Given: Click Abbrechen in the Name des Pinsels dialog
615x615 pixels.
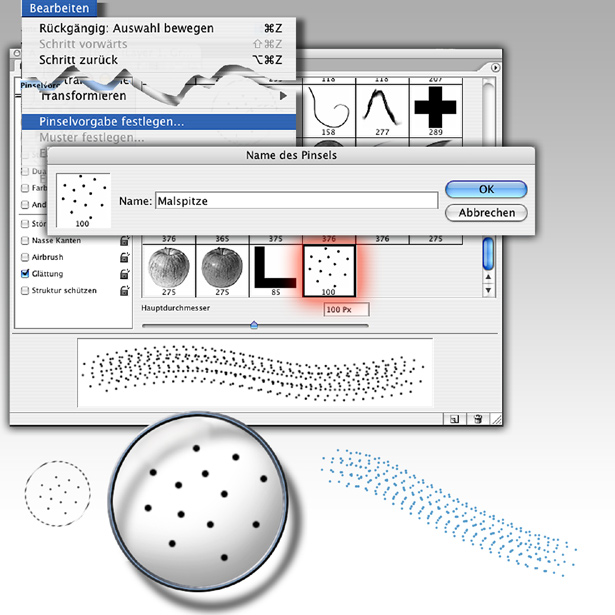Looking at the screenshot, I should (x=486, y=213).
